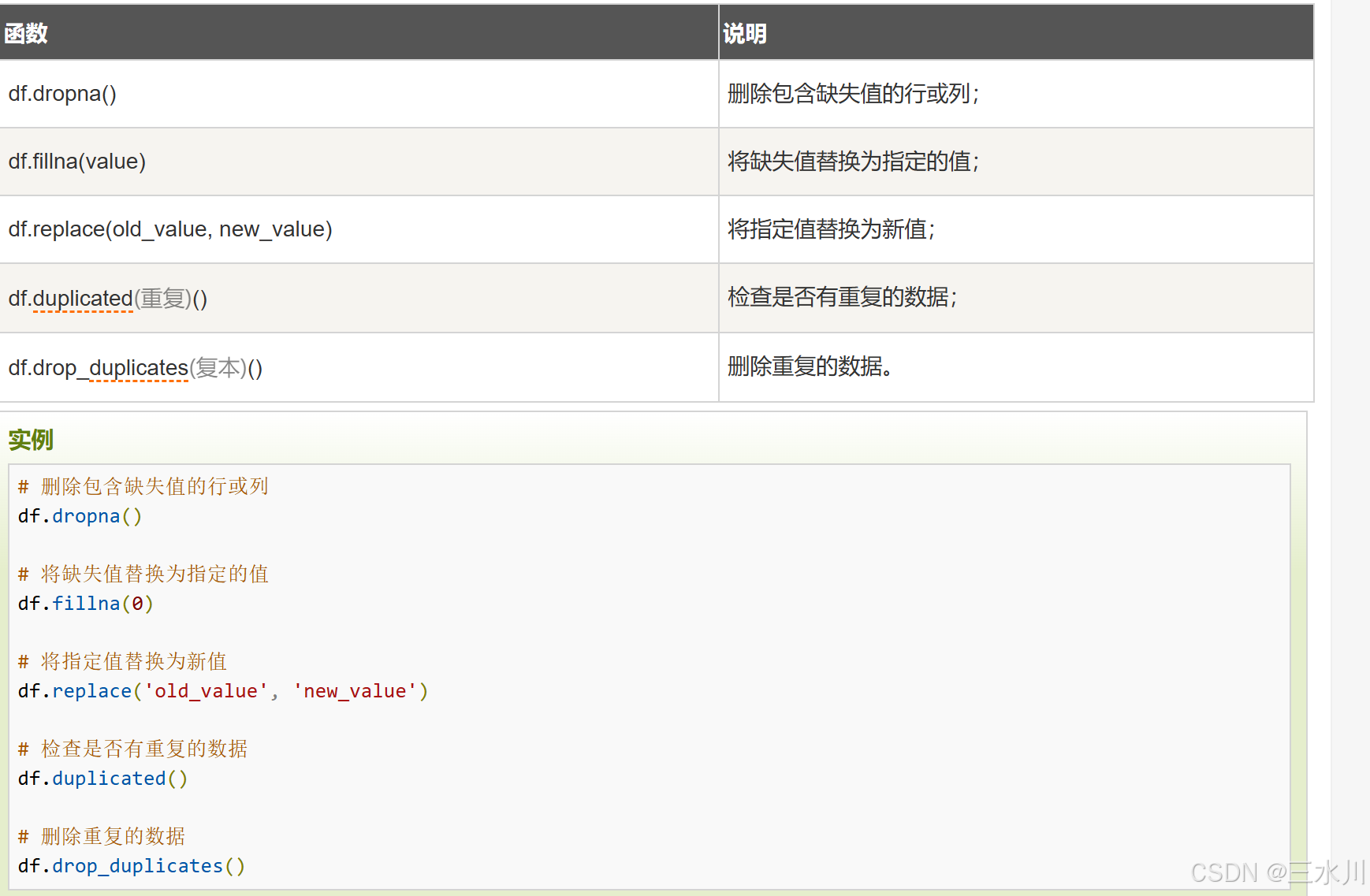Click description 删除包含缺失值的行或列
1370x896 pixels.
(853, 94)
